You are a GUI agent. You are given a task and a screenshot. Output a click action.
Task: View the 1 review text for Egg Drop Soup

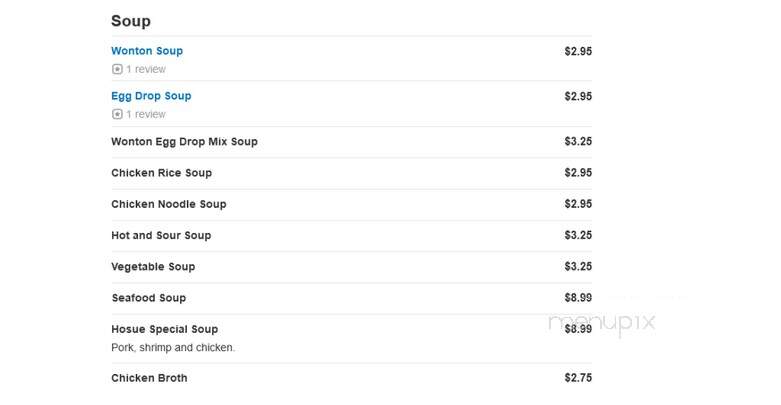(146, 115)
